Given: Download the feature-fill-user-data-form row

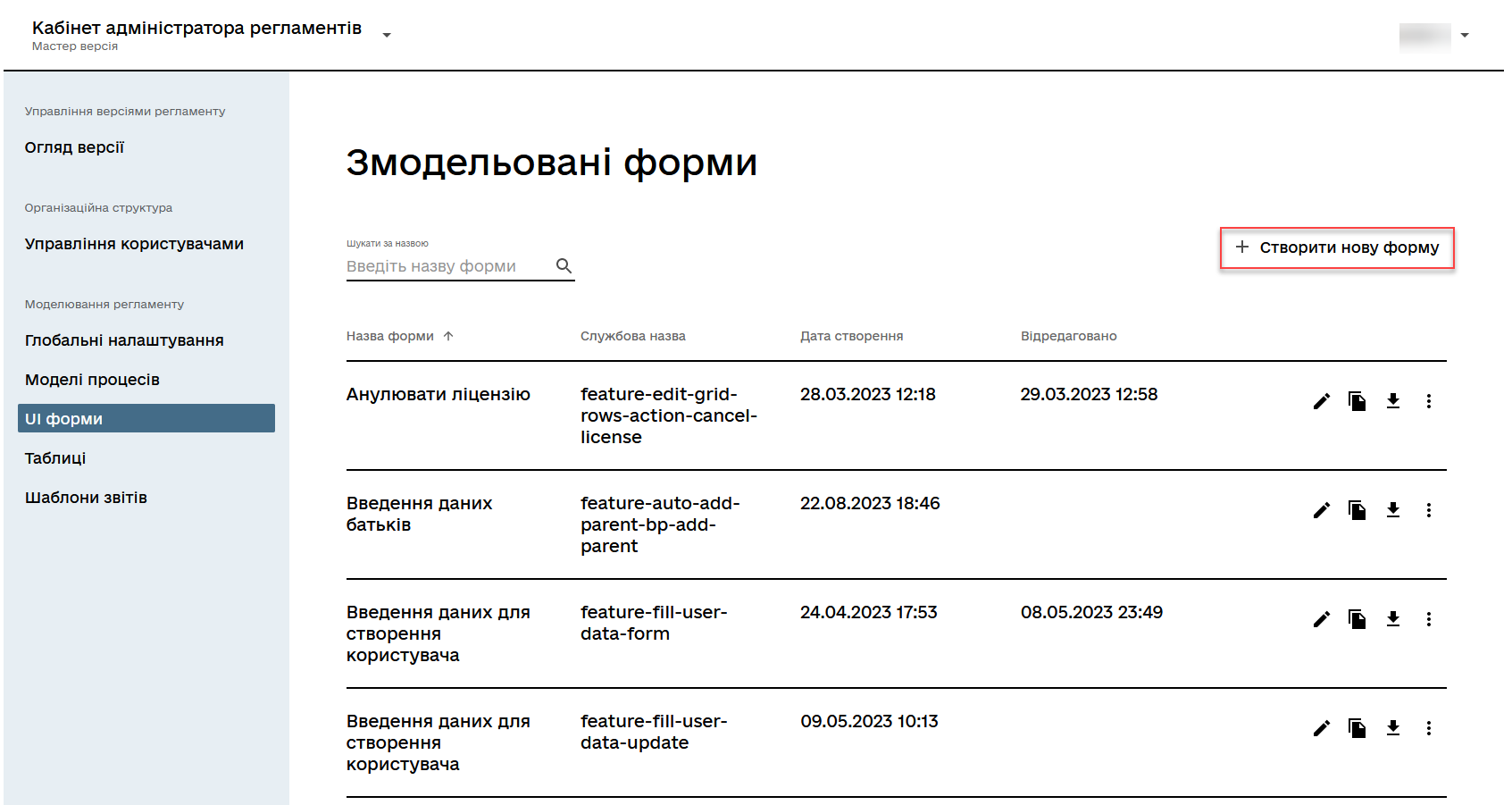Looking at the screenshot, I should (1393, 619).
